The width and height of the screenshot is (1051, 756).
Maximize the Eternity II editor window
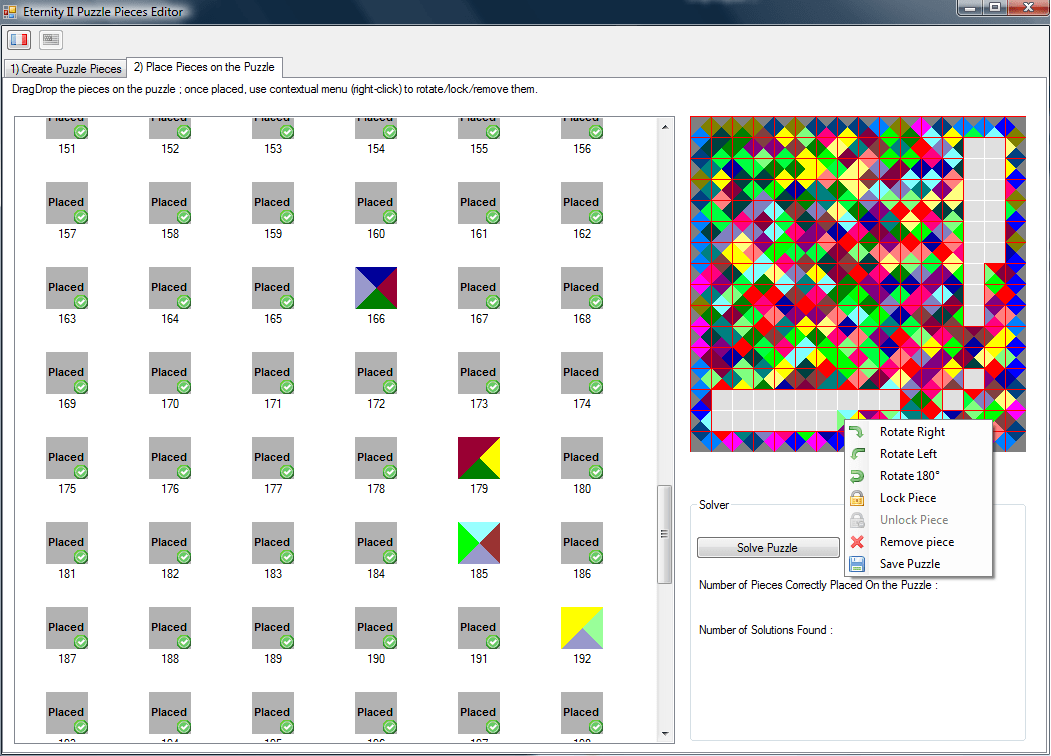click(x=995, y=7)
